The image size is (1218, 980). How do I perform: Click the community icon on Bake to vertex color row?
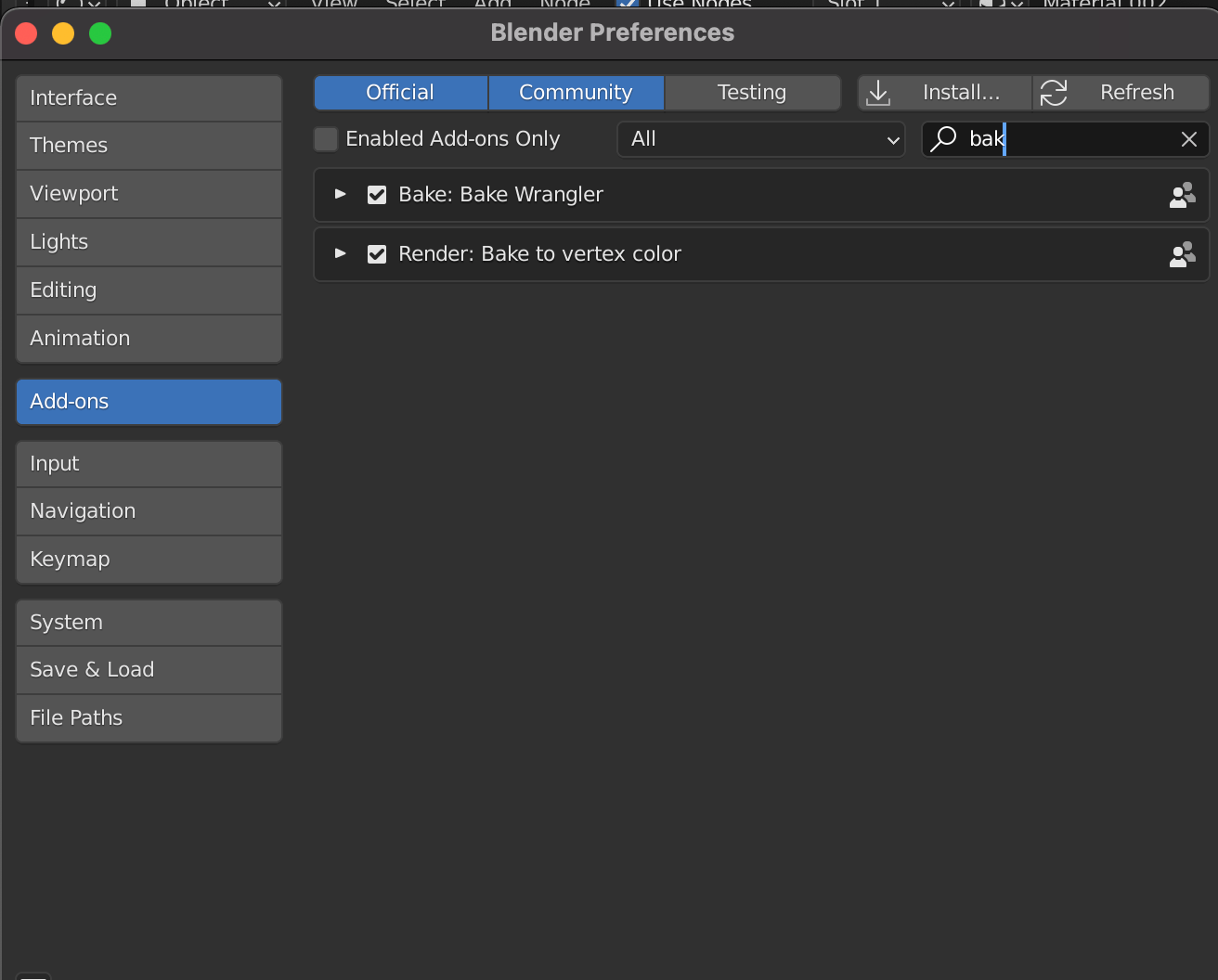tap(1182, 254)
